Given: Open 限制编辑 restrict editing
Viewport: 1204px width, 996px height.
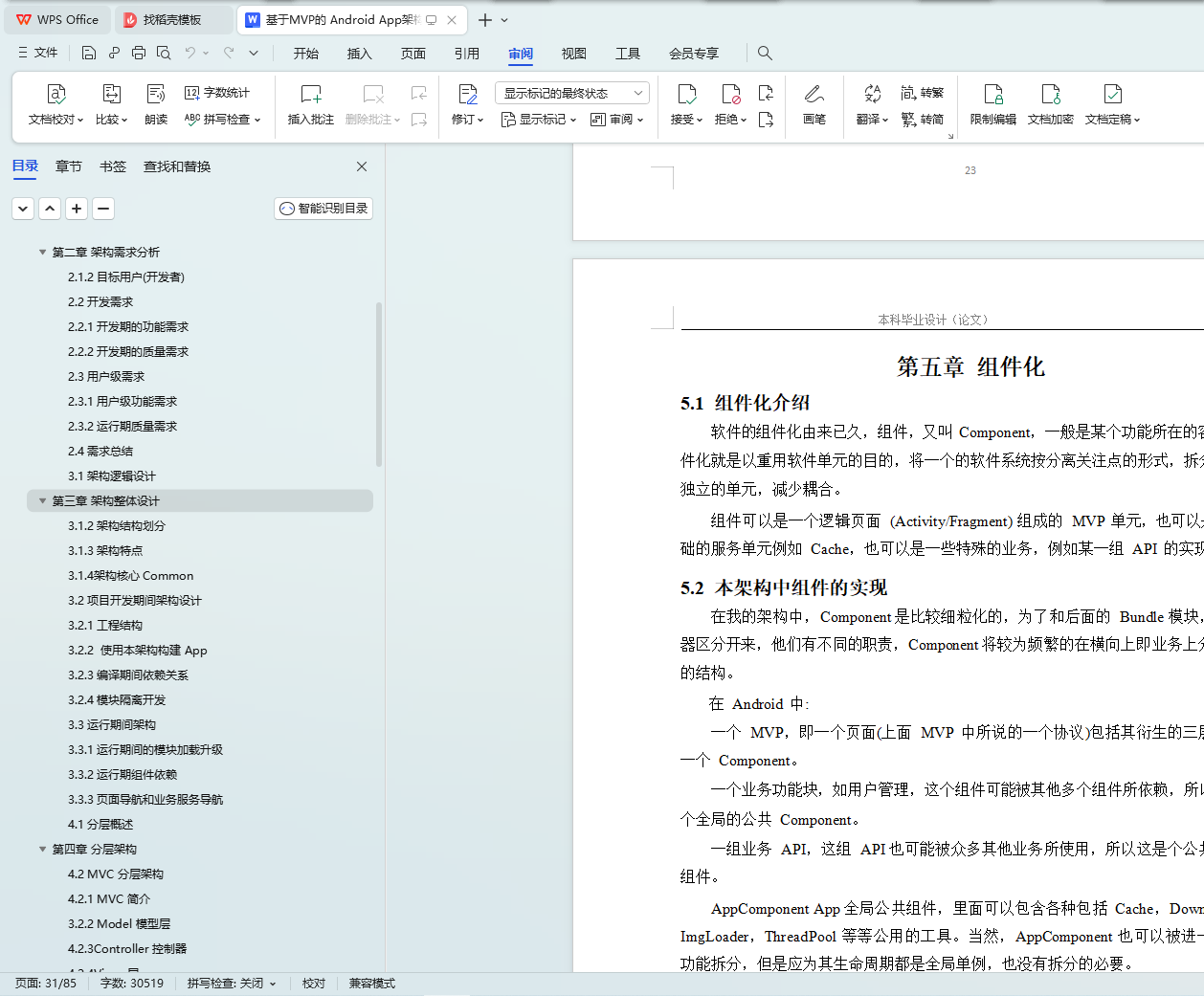Looking at the screenshot, I should [x=993, y=103].
